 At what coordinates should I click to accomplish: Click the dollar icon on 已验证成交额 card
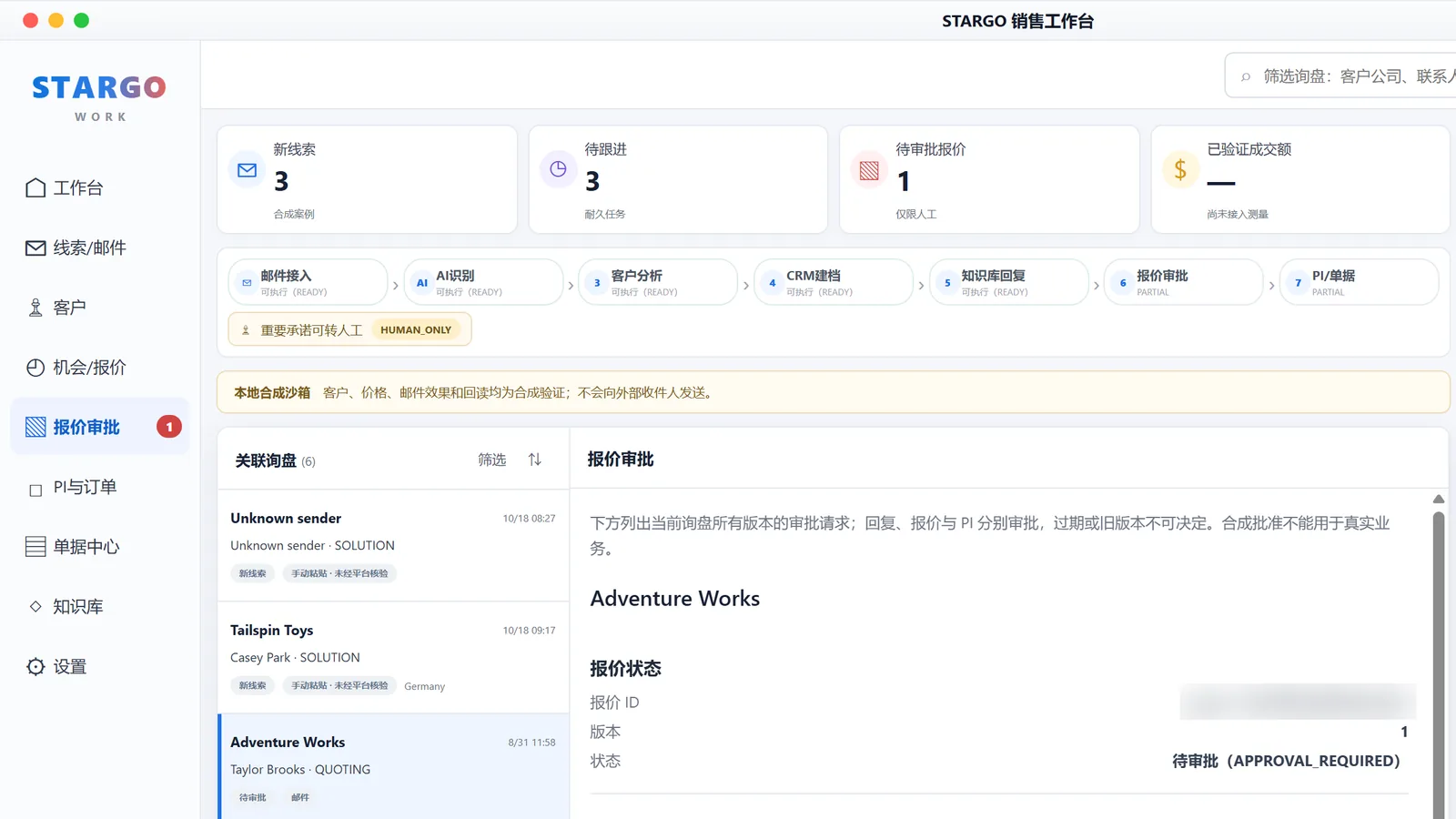[1180, 170]
